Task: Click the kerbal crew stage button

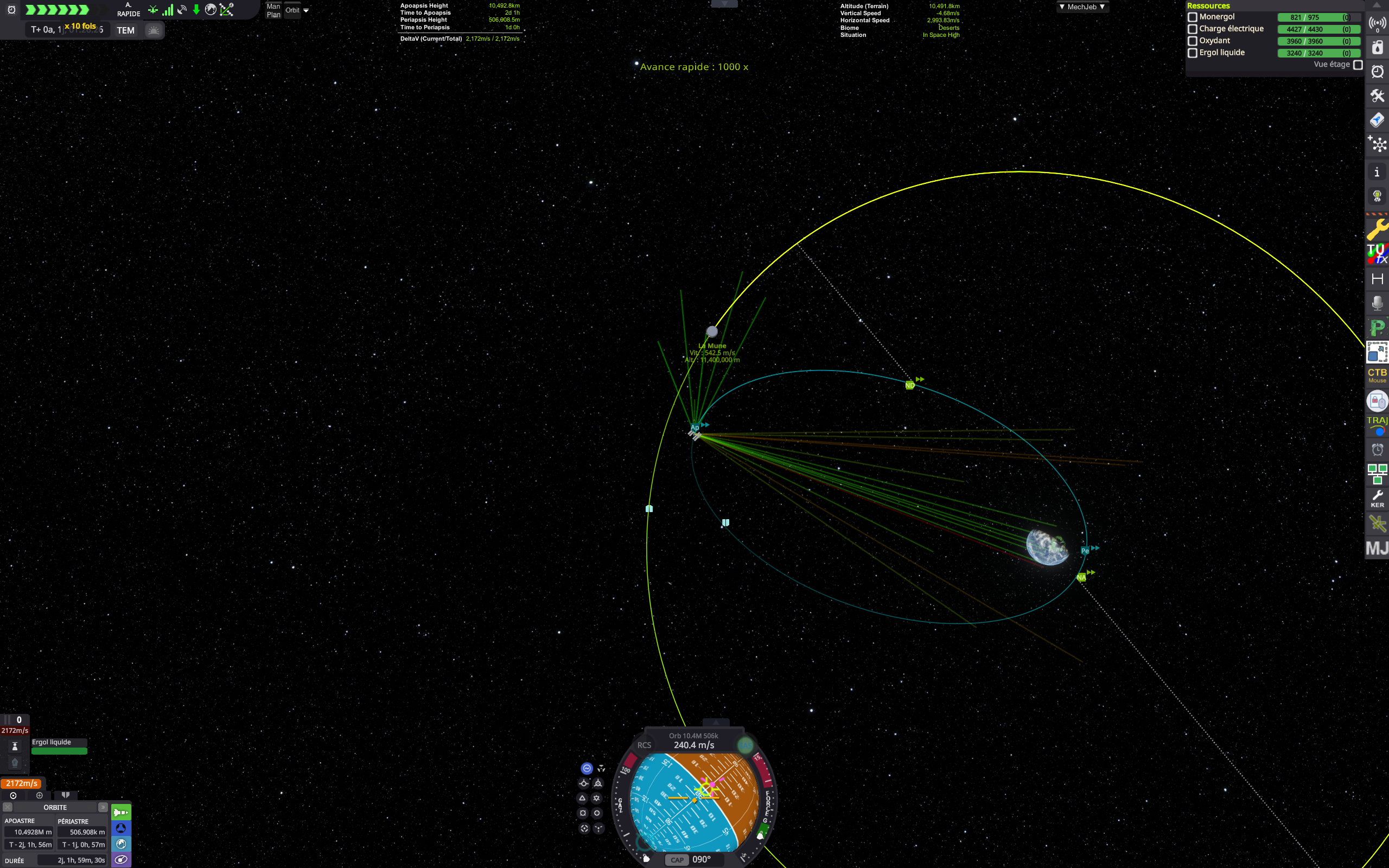Action: coord(15,746)
